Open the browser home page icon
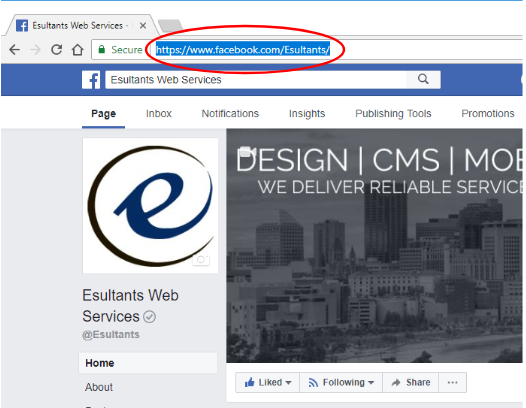526x408 pixels. coord(78,50)
